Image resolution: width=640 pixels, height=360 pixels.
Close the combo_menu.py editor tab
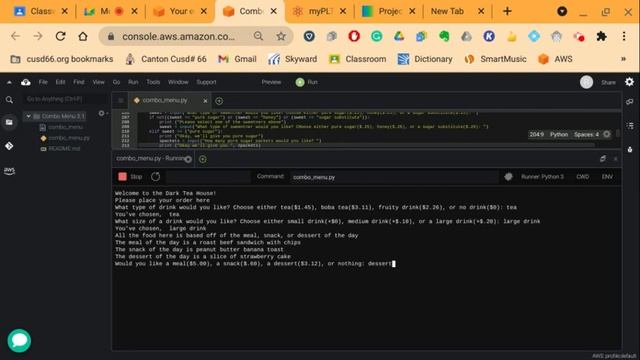tap(205, 101)
